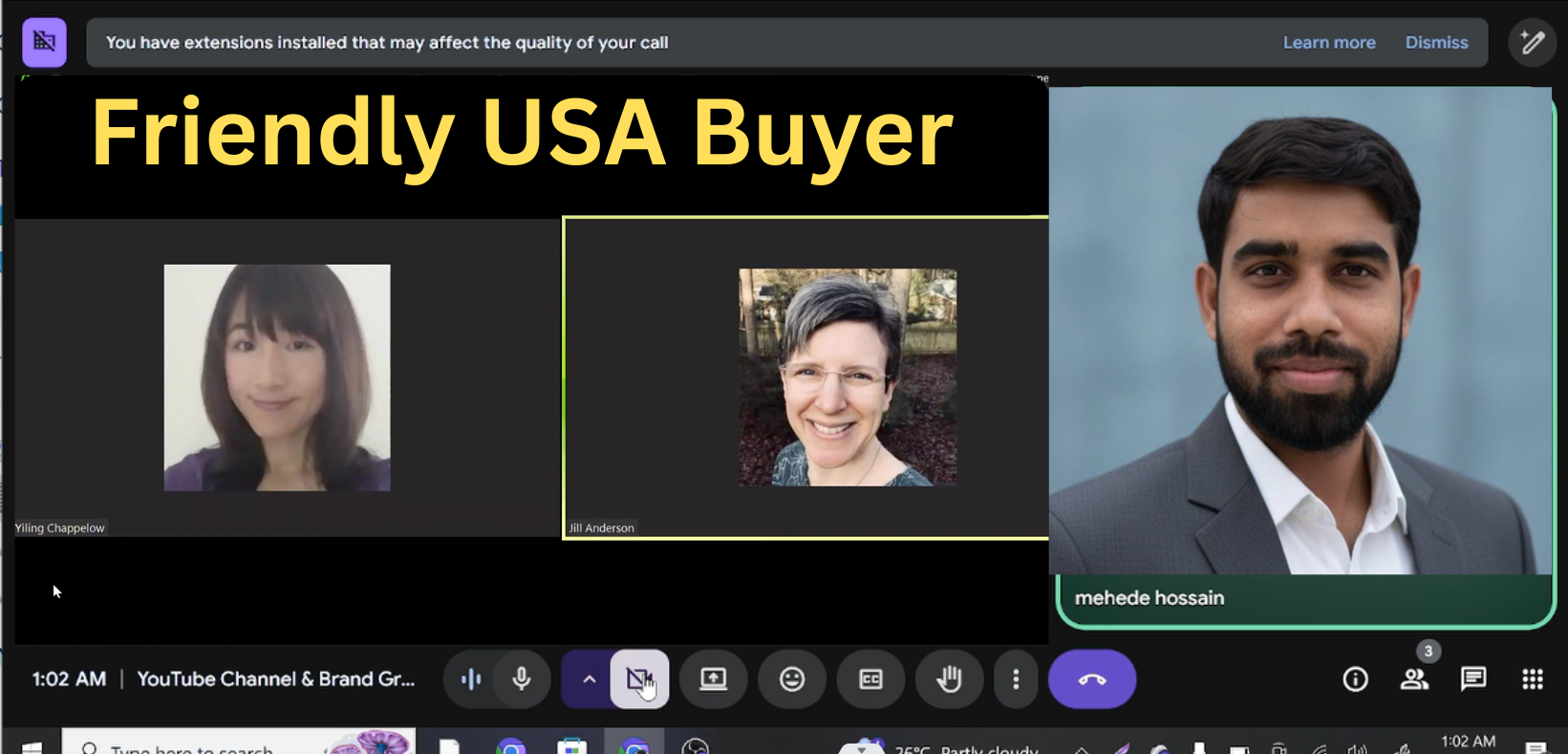Click the 'Yiling Chappelow' name label

click(60, 528)
